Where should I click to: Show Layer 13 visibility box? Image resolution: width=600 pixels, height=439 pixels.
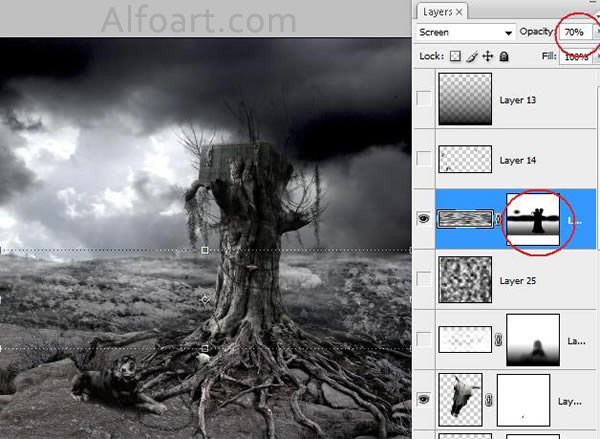[424, 98]
